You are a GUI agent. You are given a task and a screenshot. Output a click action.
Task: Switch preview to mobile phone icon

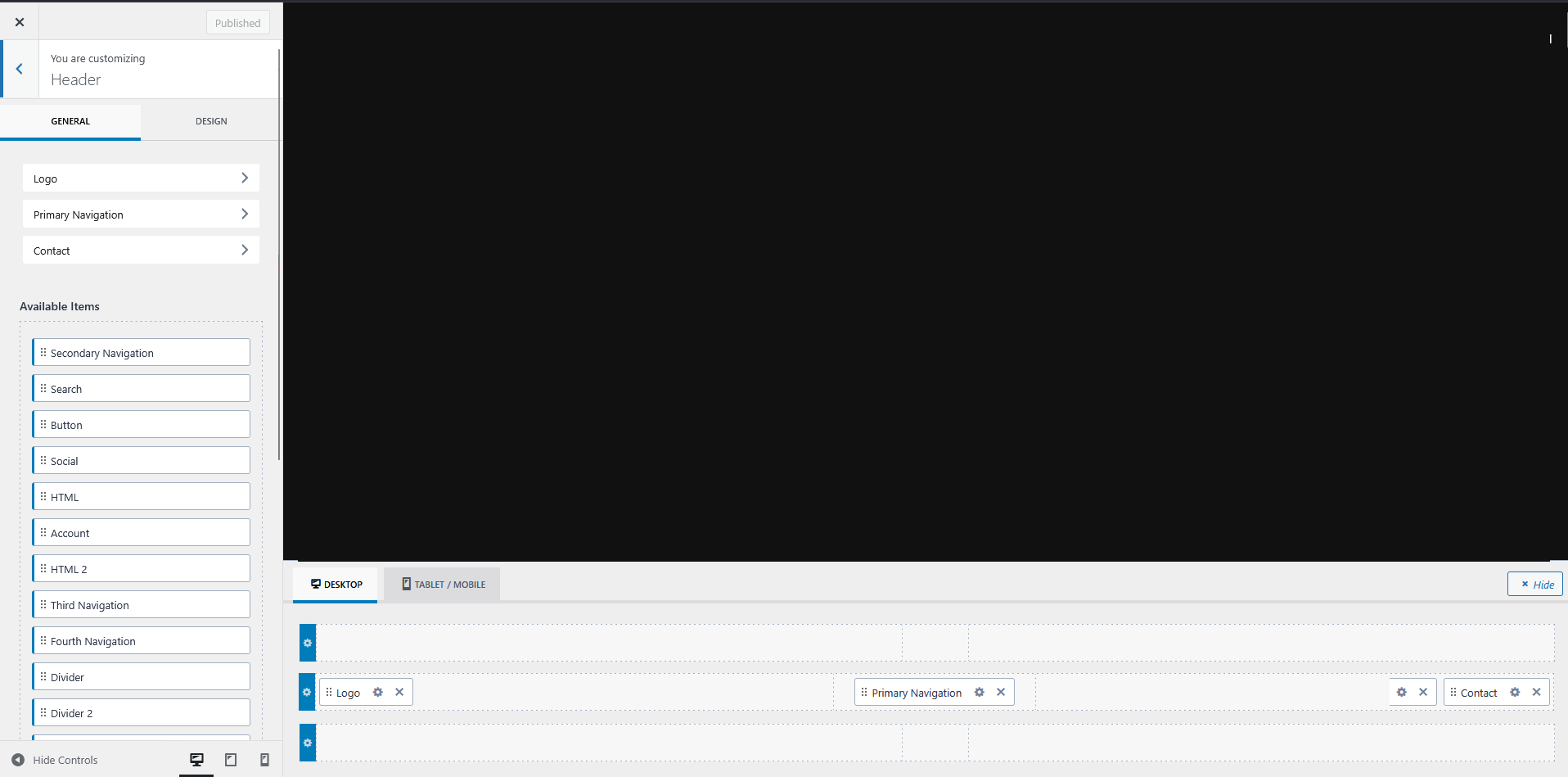264,760
